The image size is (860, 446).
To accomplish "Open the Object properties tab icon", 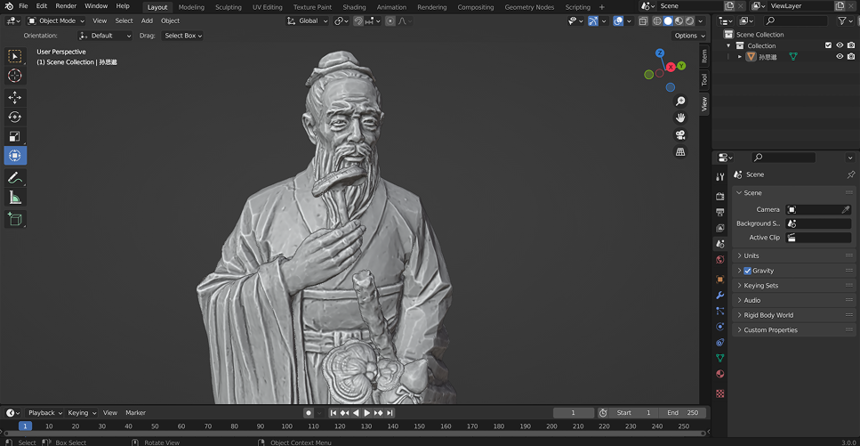I will point(720,279).
